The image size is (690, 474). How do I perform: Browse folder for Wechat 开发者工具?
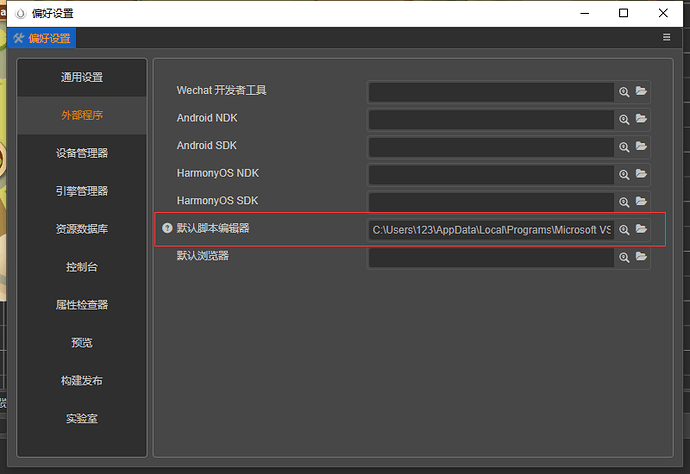point(641,91)
